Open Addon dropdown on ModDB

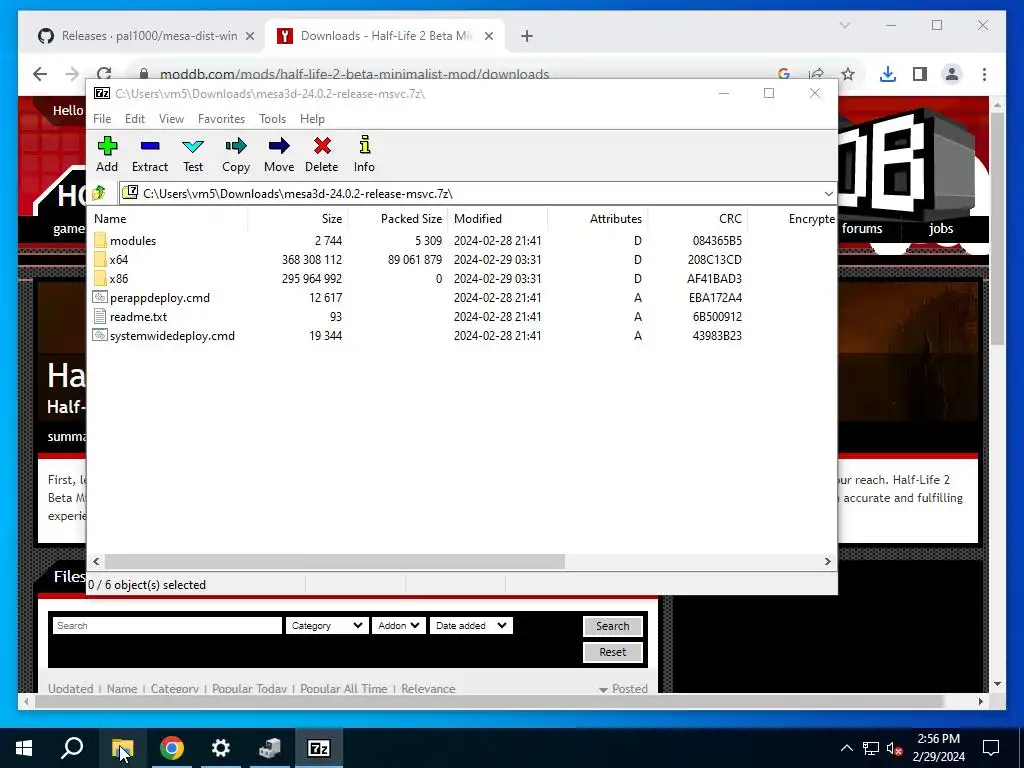[x=398, y=626]
